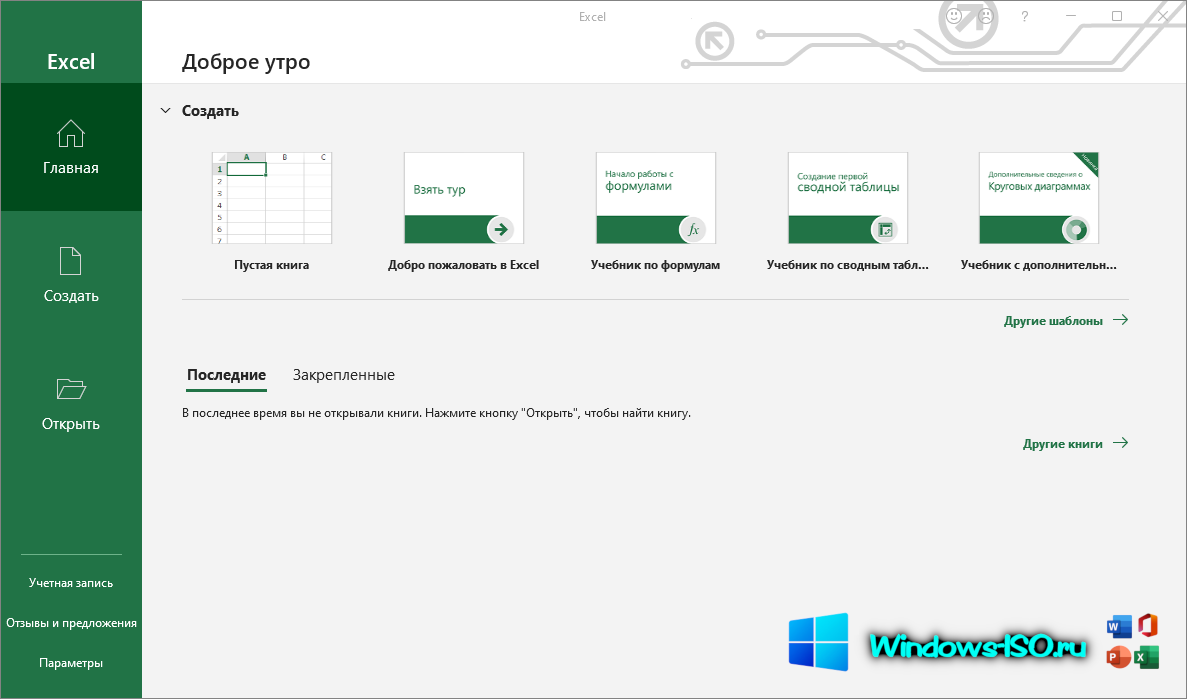
Task: Click the Добро пожаловать в Excel label
Action: 463,265
